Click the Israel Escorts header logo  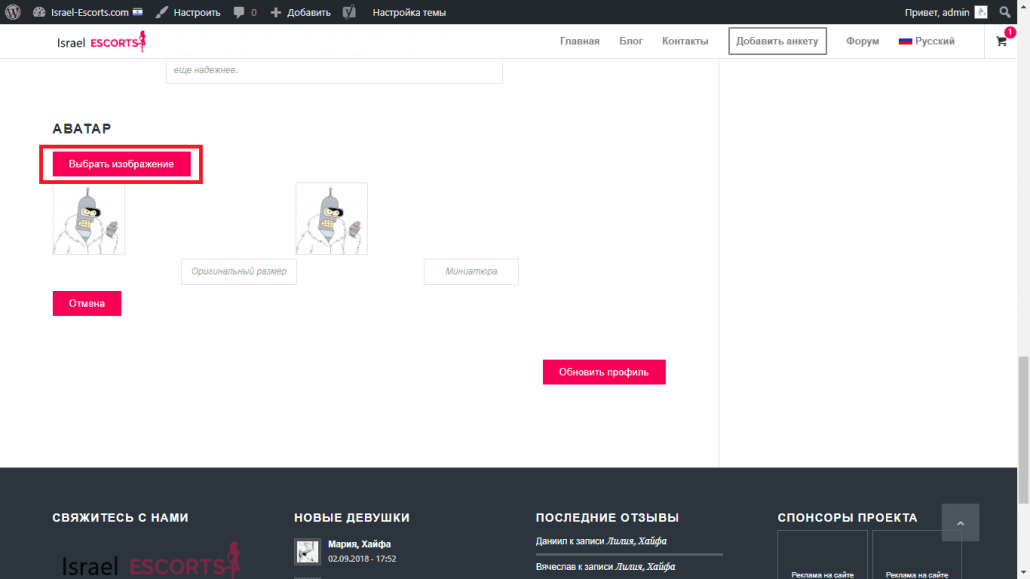pos(101,41)
